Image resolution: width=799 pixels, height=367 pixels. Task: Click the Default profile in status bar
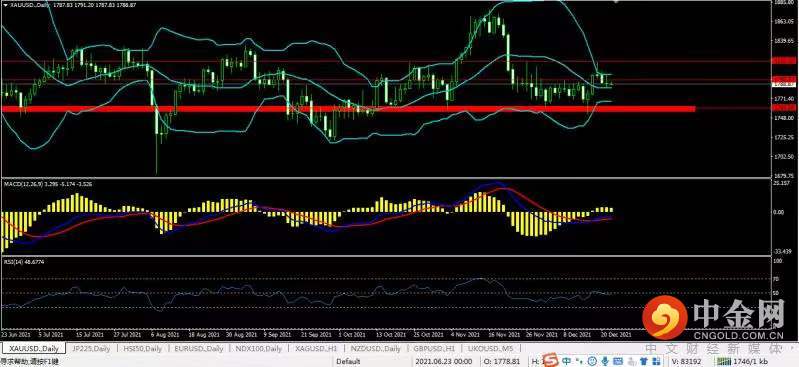(349, 361)
